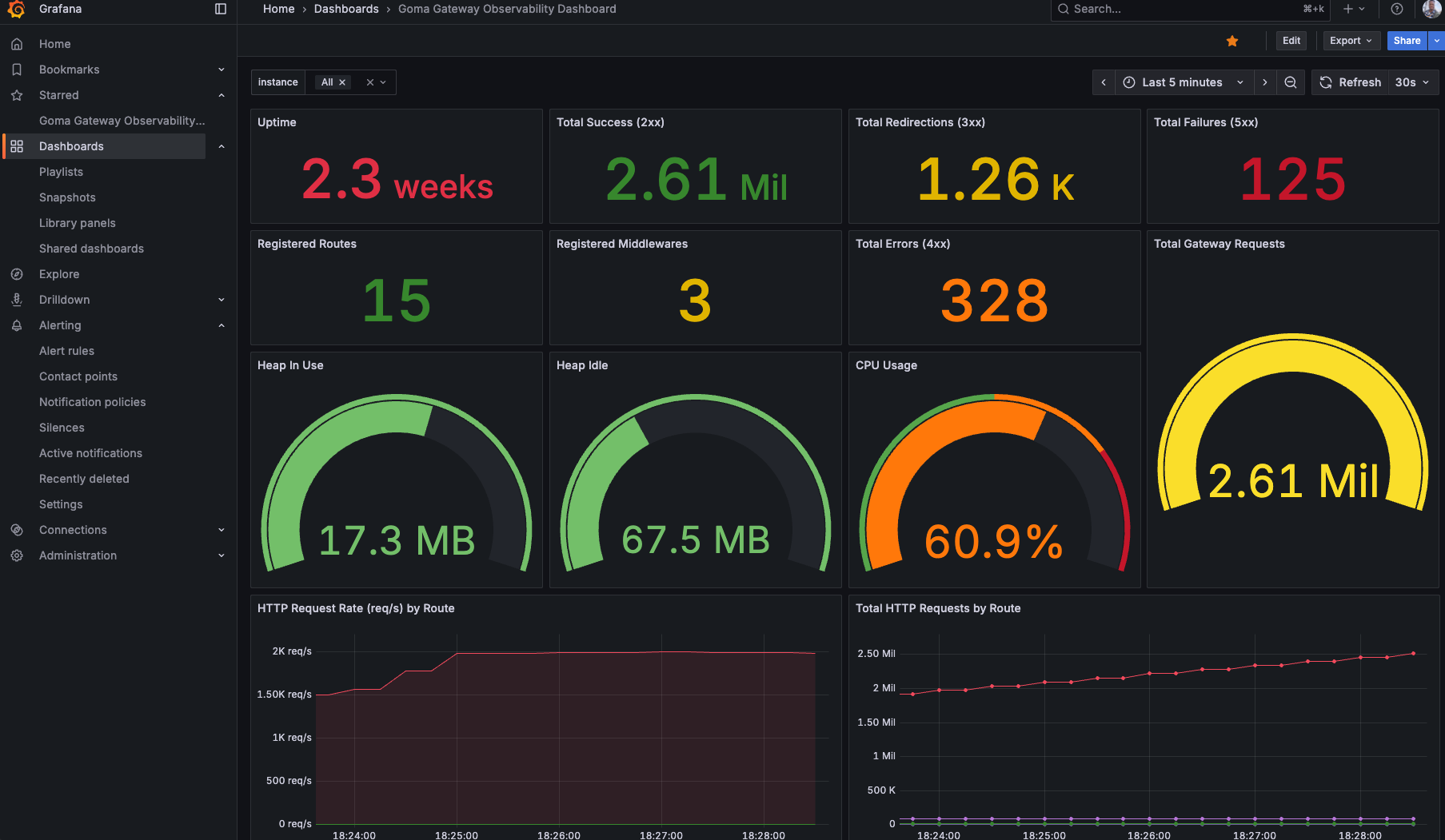
Task: Go to Home breadcrumb link
Action: pyautogui.click(x=278, y=9)
